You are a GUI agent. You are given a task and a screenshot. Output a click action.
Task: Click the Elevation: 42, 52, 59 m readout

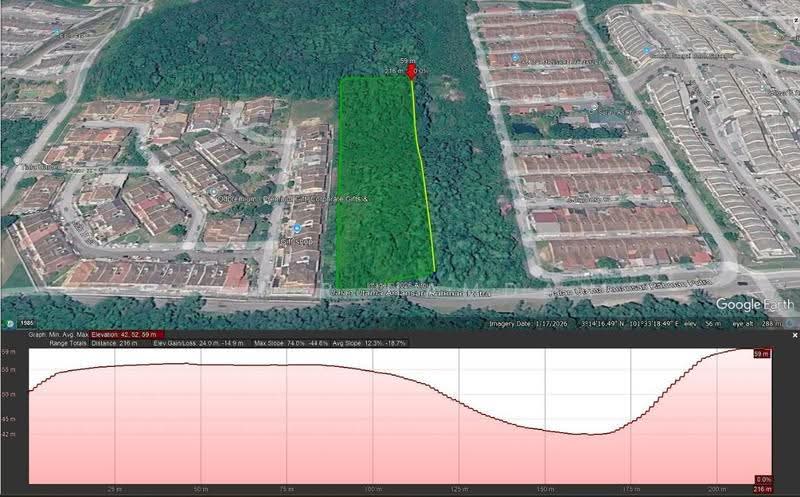tap(127, 335)
